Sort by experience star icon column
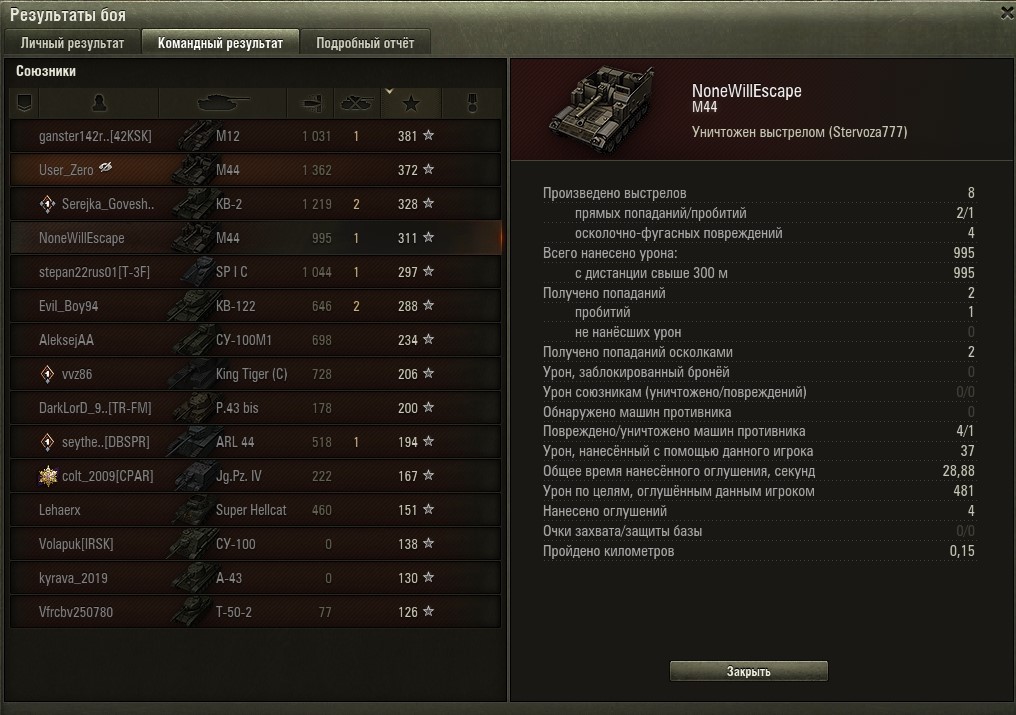Viewport: 1016px width, 715px height. [x=411, y=102]
